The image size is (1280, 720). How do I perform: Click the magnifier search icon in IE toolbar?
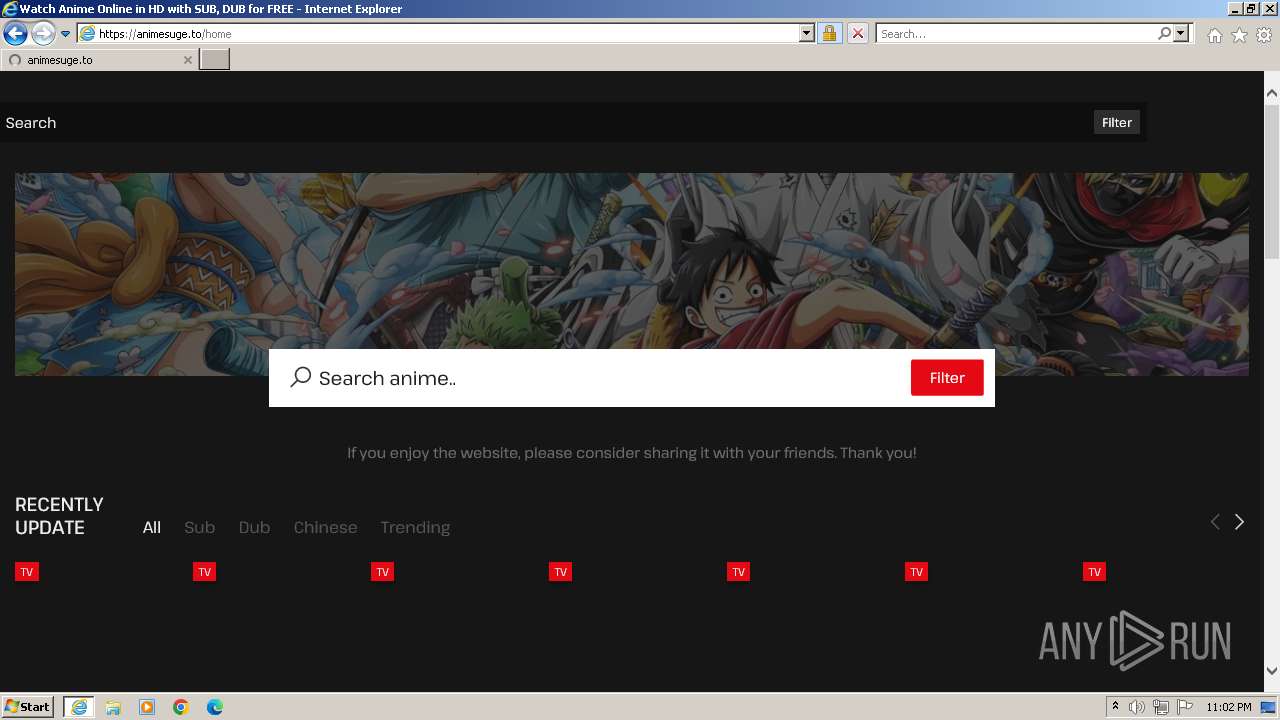1164,33
